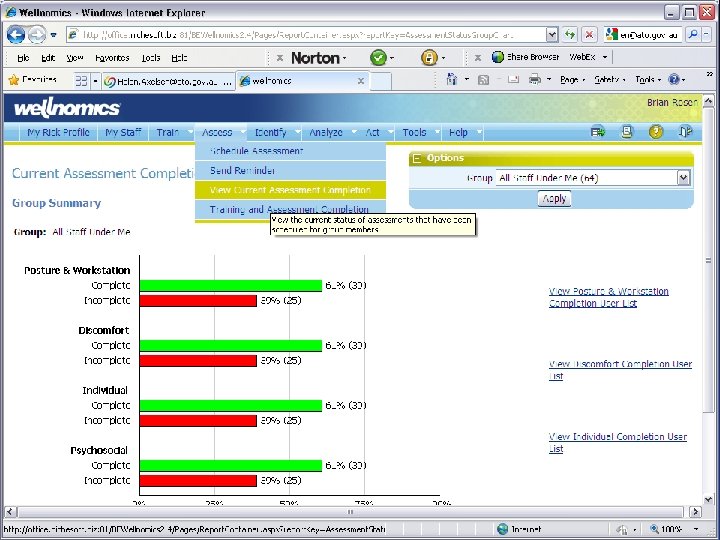Image resolution: width=720 pixels, height=540 pixels.
Task: Click the Wellnomics yellow help icon
Action: [656, 132]
